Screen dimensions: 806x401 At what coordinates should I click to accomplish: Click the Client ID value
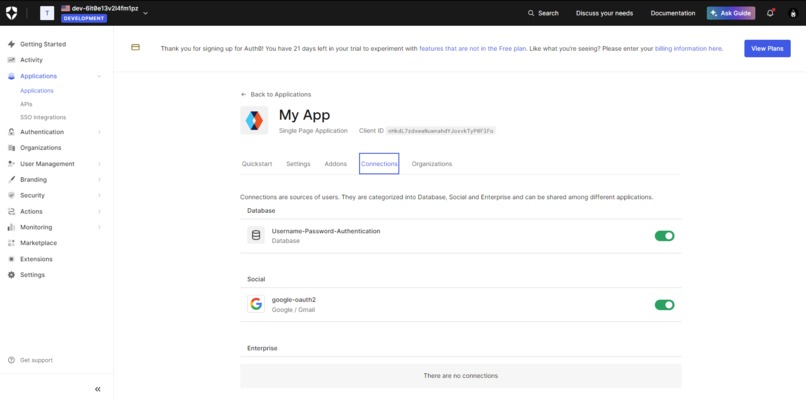tap(441, 131)
